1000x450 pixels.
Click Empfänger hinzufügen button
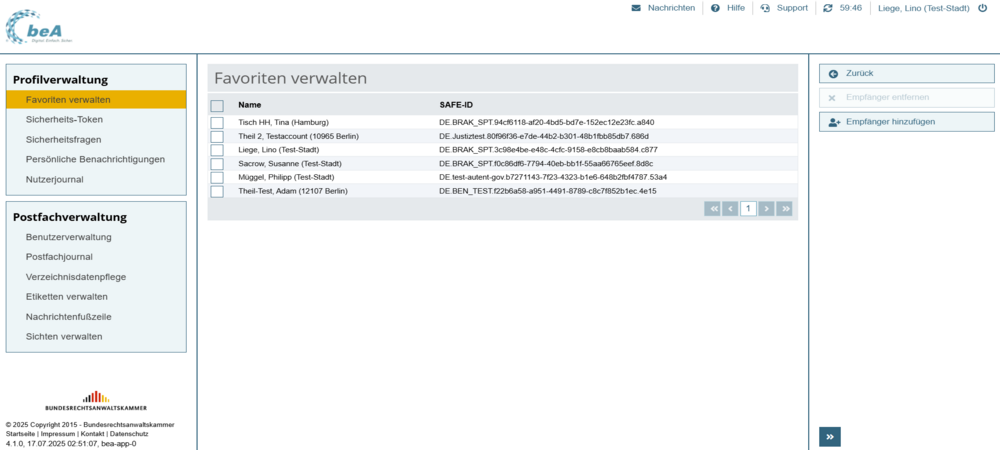click(x=906, y=121)
